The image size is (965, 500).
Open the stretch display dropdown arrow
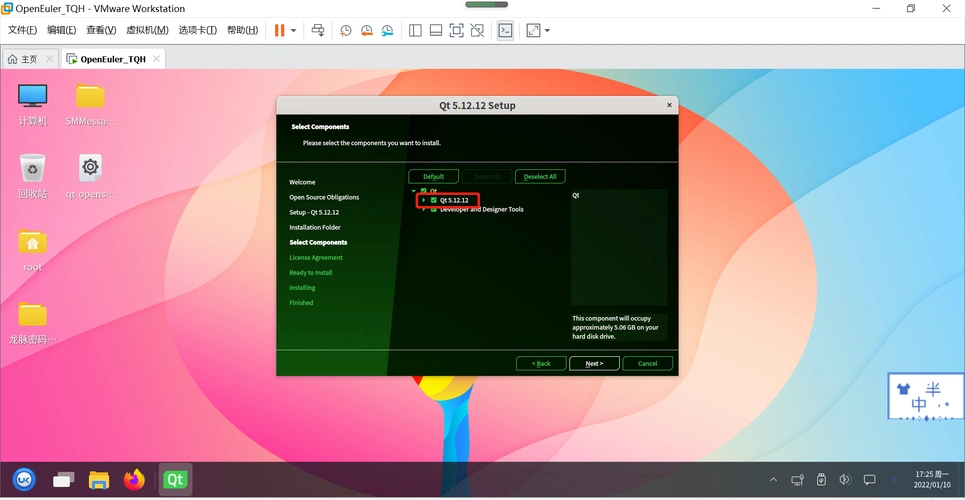point(547,30)
